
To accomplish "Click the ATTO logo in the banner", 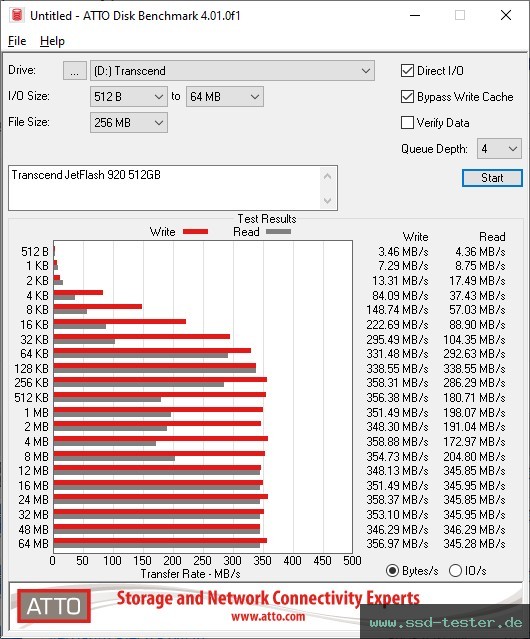I will (53, 606).
